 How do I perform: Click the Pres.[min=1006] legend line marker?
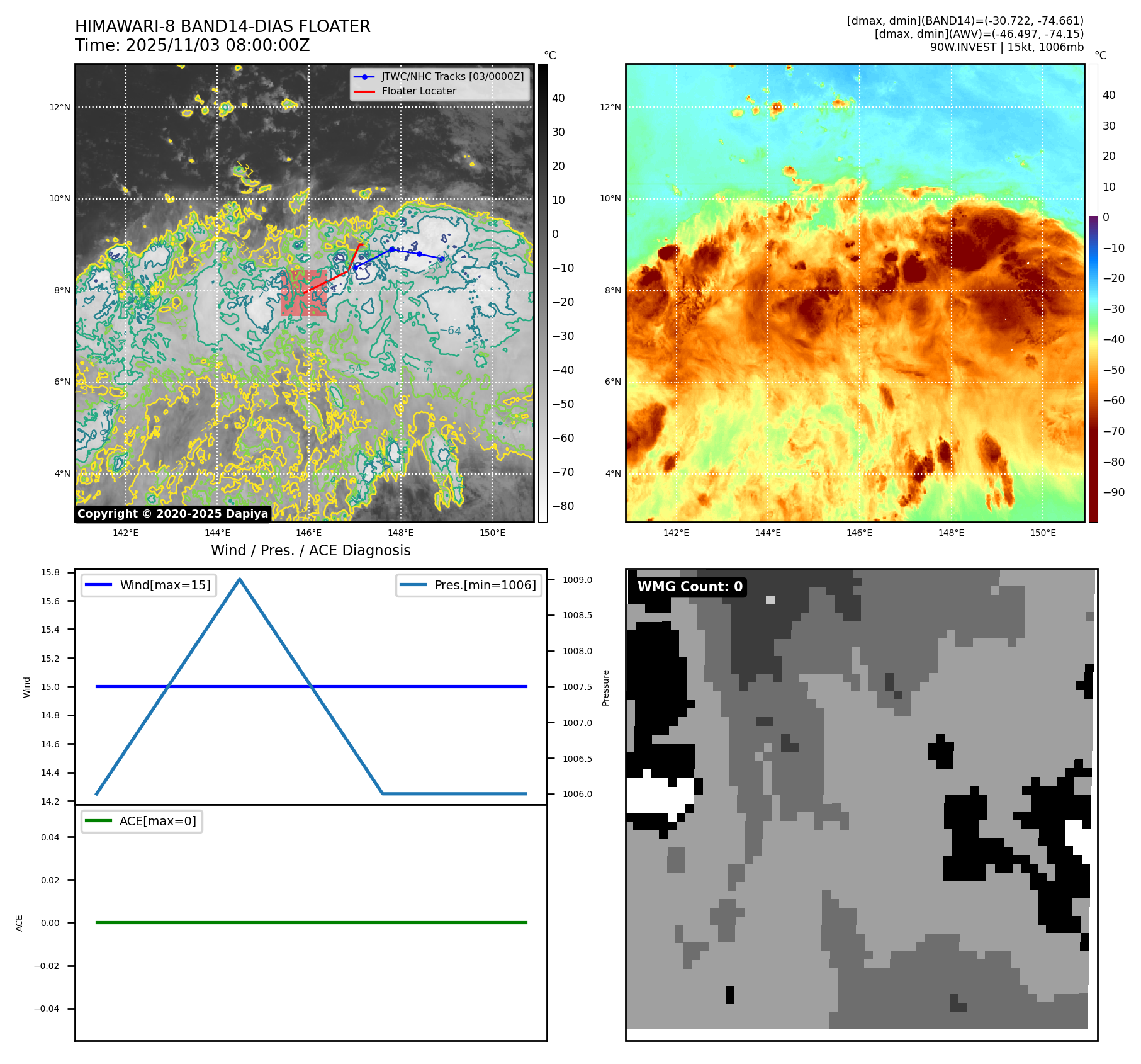pos(413,585)
